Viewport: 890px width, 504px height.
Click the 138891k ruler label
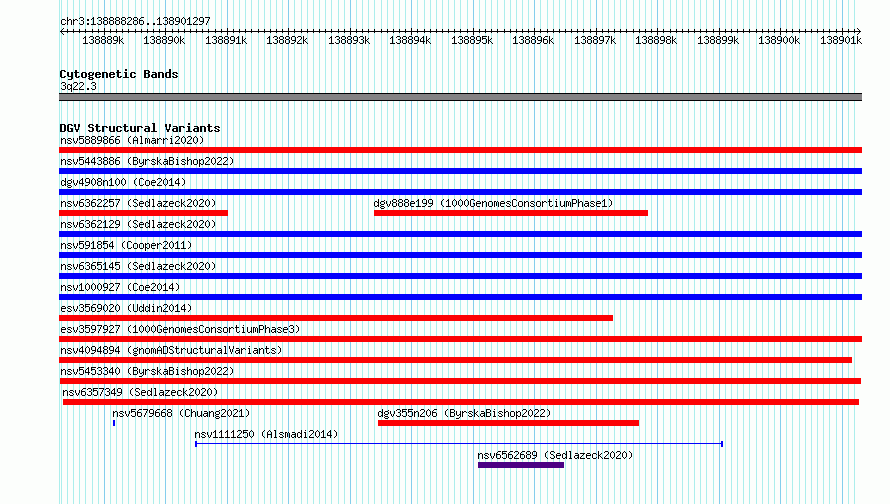point(226,40)
